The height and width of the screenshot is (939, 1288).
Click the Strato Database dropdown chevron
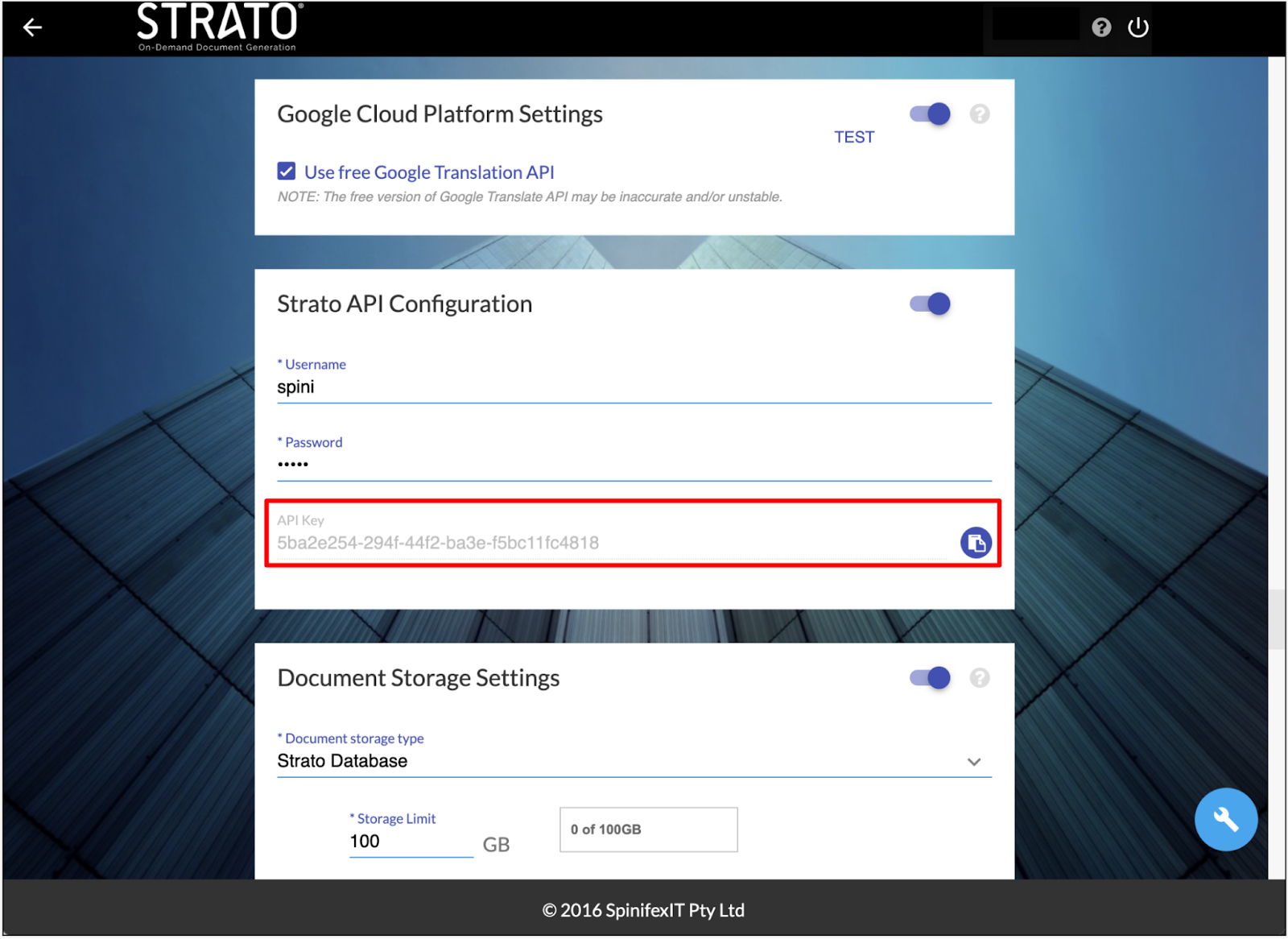tap(973, 762)
